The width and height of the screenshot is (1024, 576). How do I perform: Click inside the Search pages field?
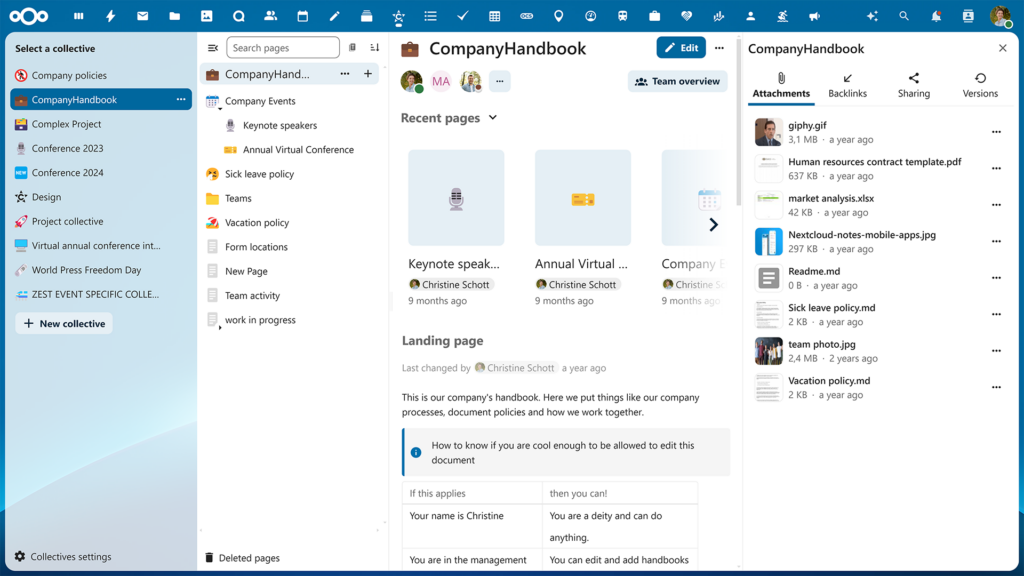283,47
